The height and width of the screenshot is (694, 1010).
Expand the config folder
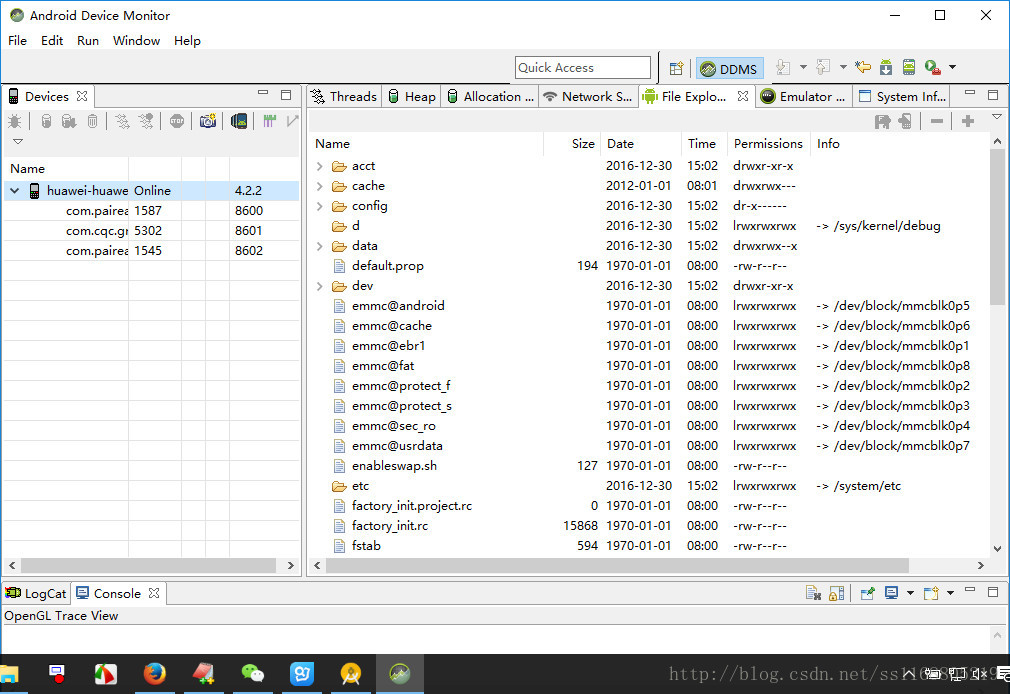click(x=319, y=206)
